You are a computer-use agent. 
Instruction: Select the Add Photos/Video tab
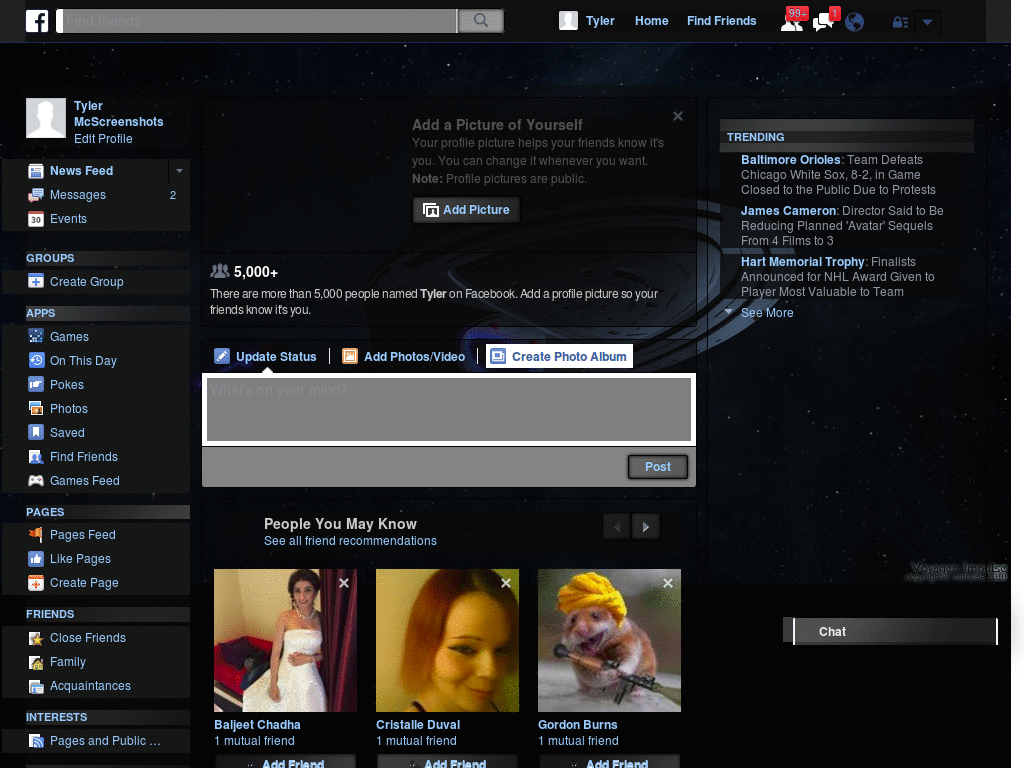coord(404,357)
